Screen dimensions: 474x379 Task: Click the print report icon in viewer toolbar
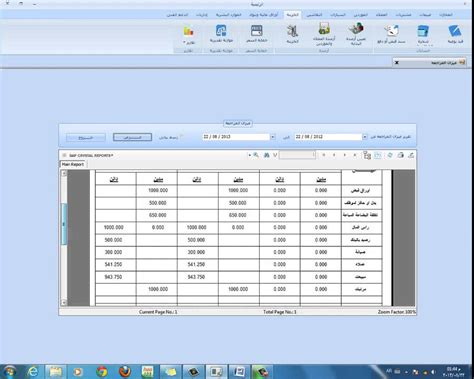(401, 155)
